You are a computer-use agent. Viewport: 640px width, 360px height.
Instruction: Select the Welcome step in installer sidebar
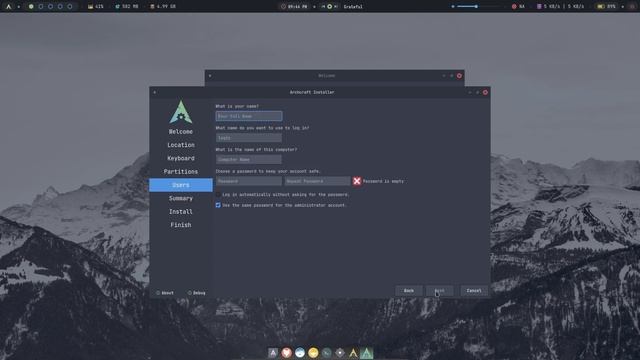(x=181, y=132)
